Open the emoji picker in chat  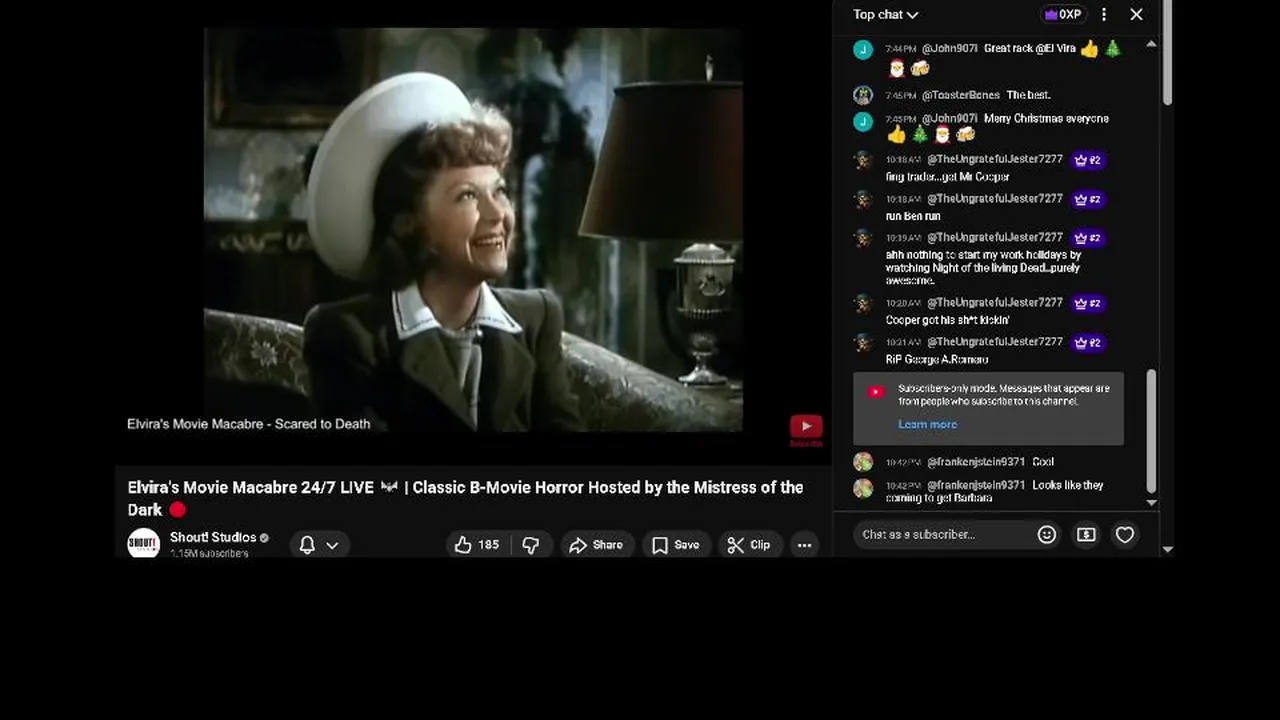(x=1046, y=534)
